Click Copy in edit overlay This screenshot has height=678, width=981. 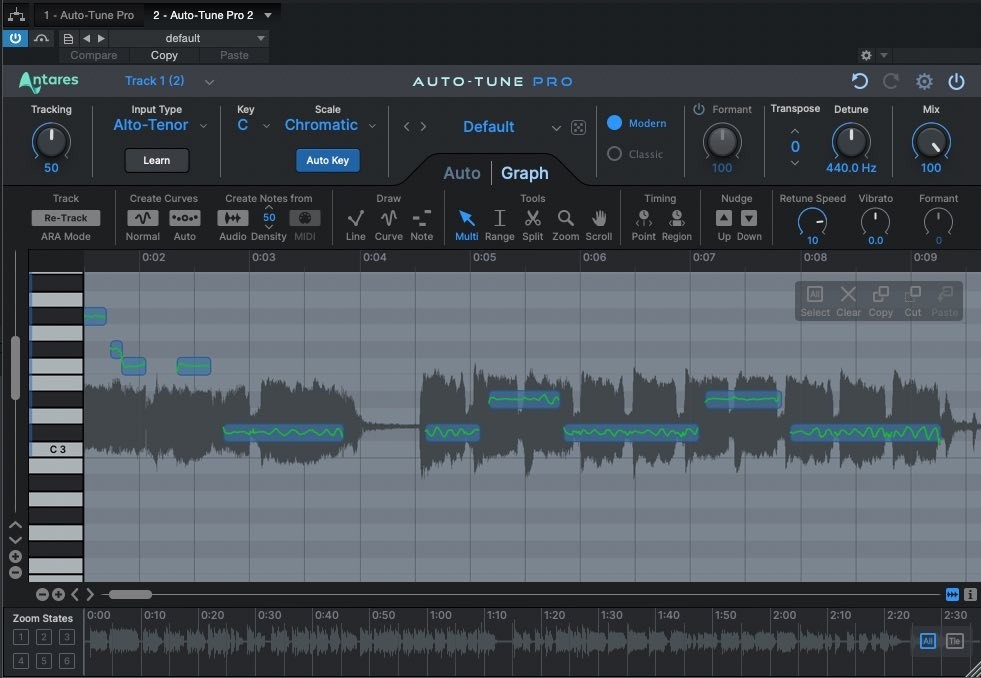pos(880,301)
